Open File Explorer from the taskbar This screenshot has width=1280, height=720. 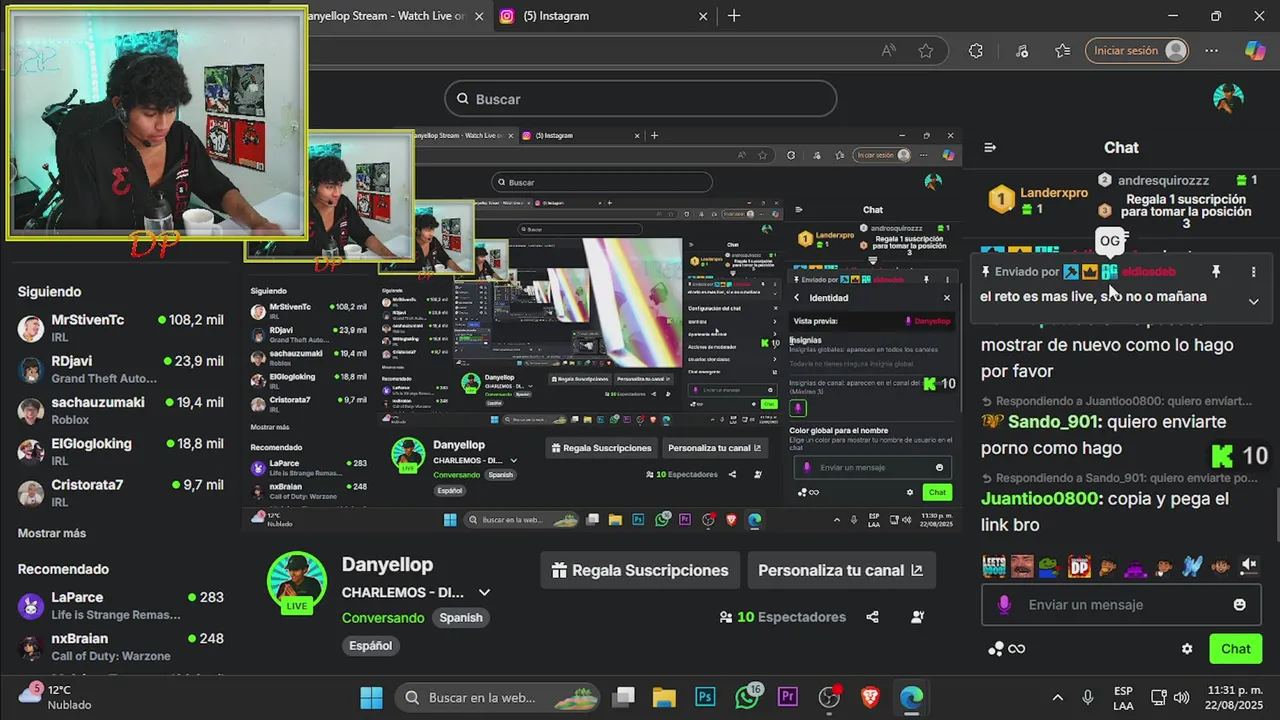click(664, 697)
